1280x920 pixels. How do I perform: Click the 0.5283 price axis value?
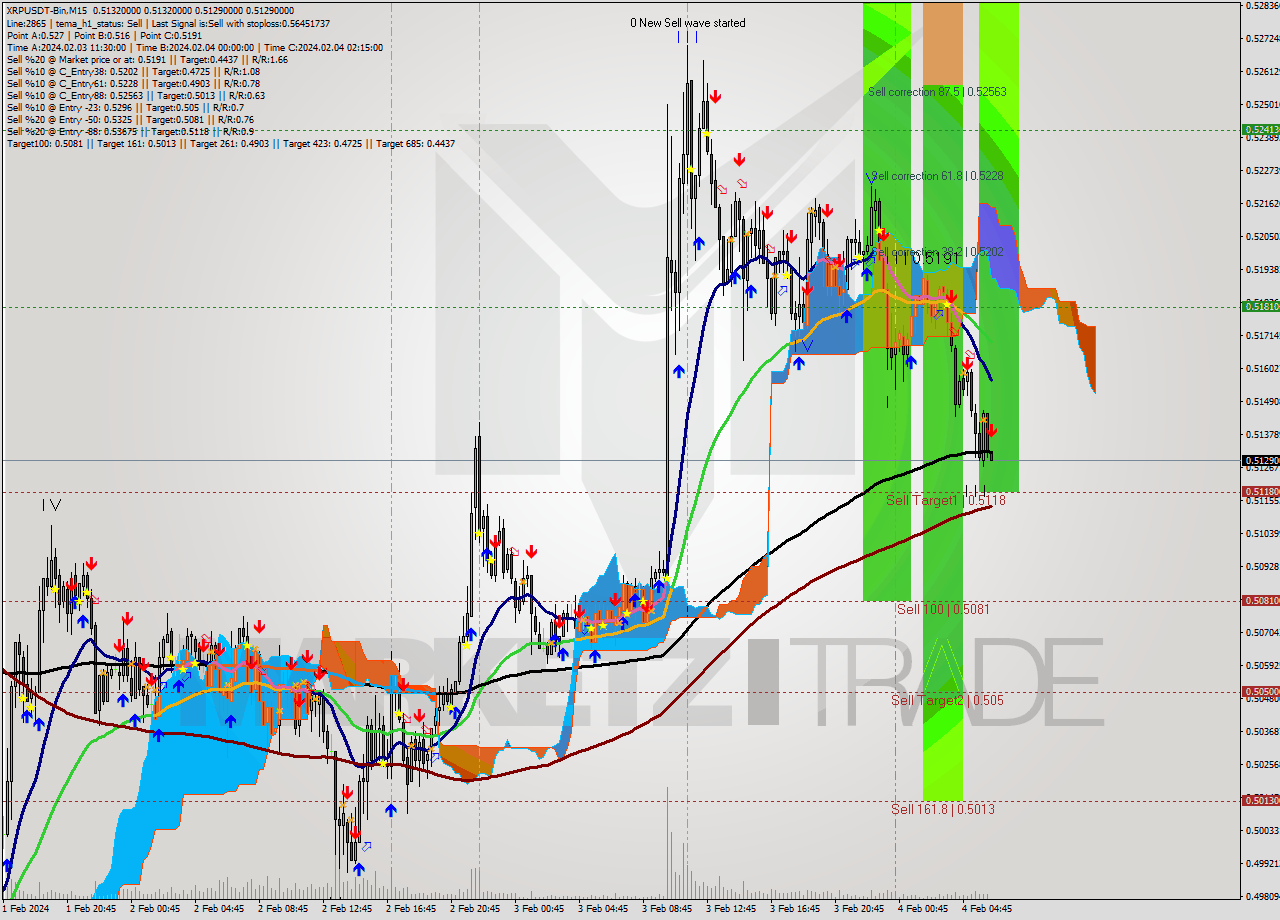[x=1263, y=5]
